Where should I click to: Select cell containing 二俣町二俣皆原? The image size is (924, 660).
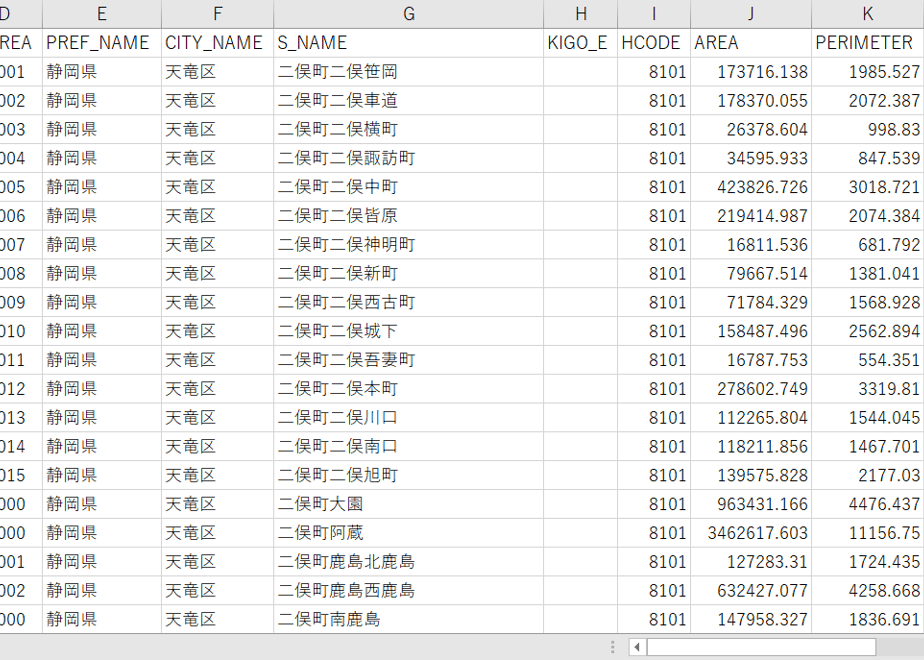coord(408,216)
